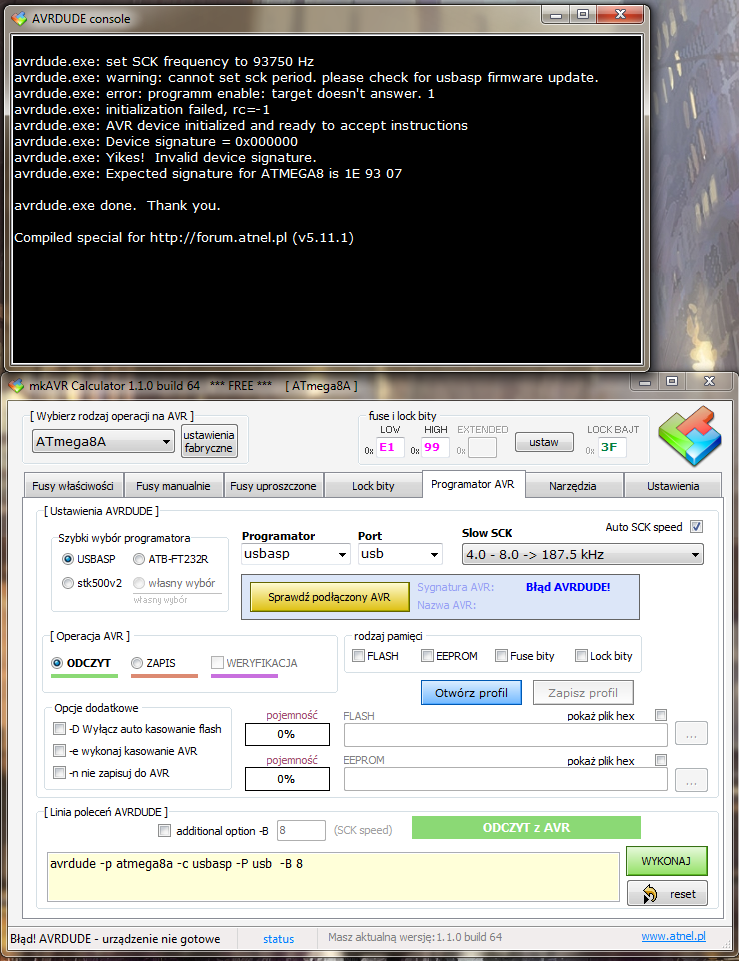This screenshot has width=739, height=961.
Task: Select ATB-FT232R programmer radio button
Action: point(139,559)
